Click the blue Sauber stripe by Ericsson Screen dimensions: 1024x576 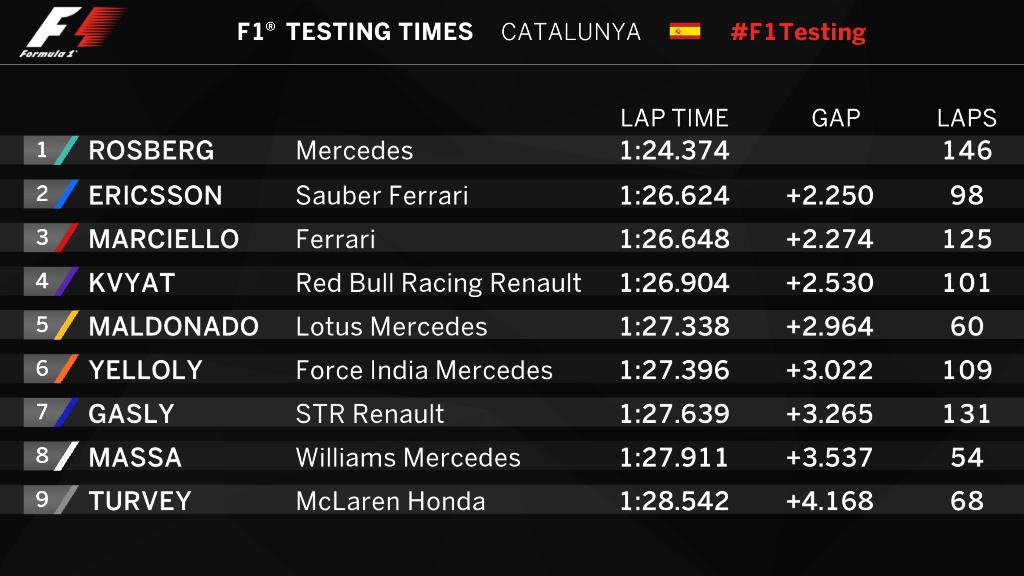[67, 194]
